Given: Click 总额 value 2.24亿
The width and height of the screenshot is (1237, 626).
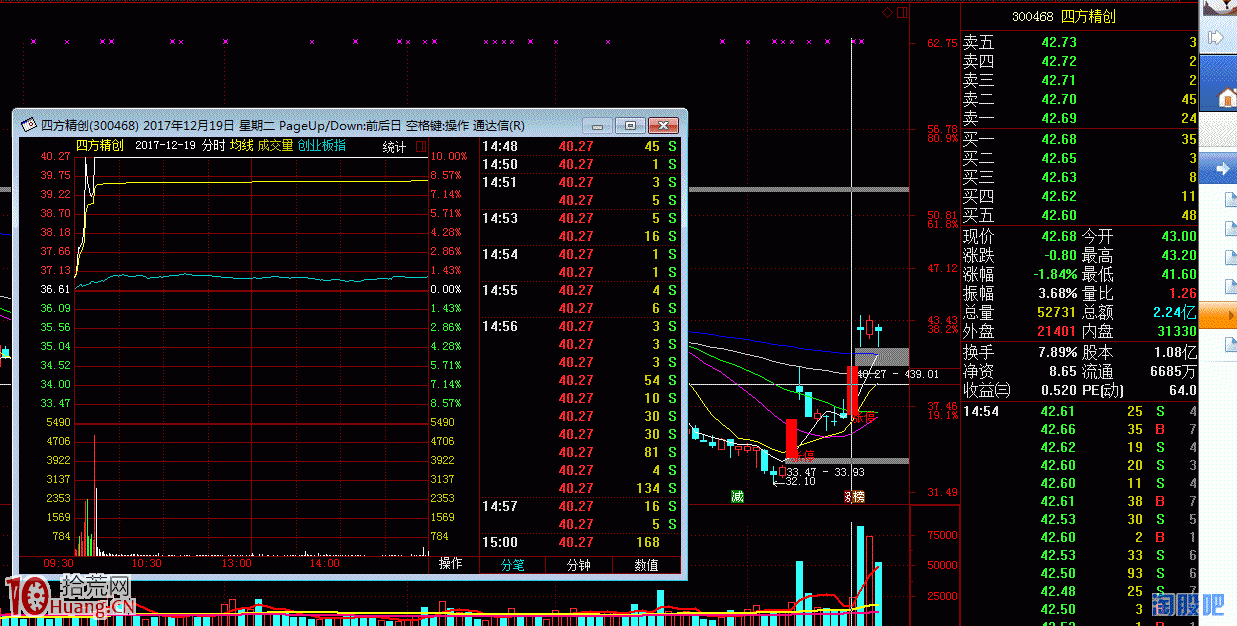Looking at the screenshot, I should tap(1175, 312).
